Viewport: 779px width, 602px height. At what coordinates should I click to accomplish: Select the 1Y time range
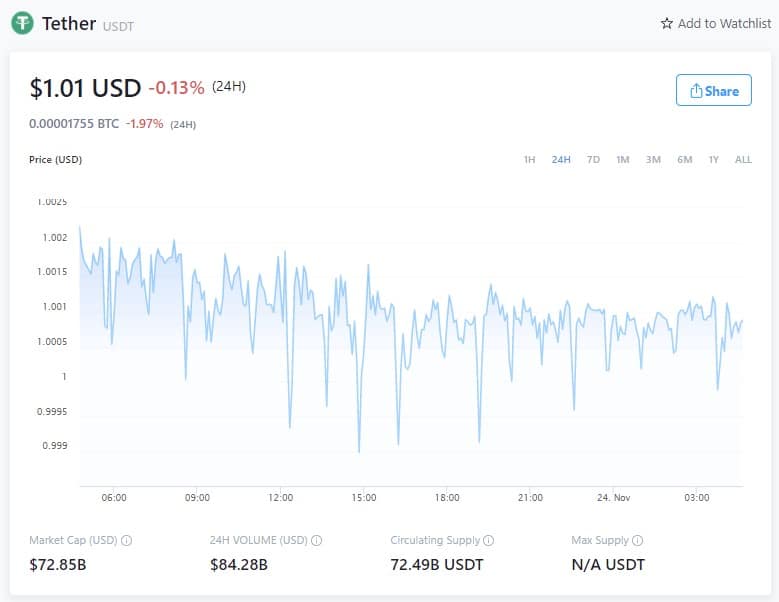coord(713,159)
